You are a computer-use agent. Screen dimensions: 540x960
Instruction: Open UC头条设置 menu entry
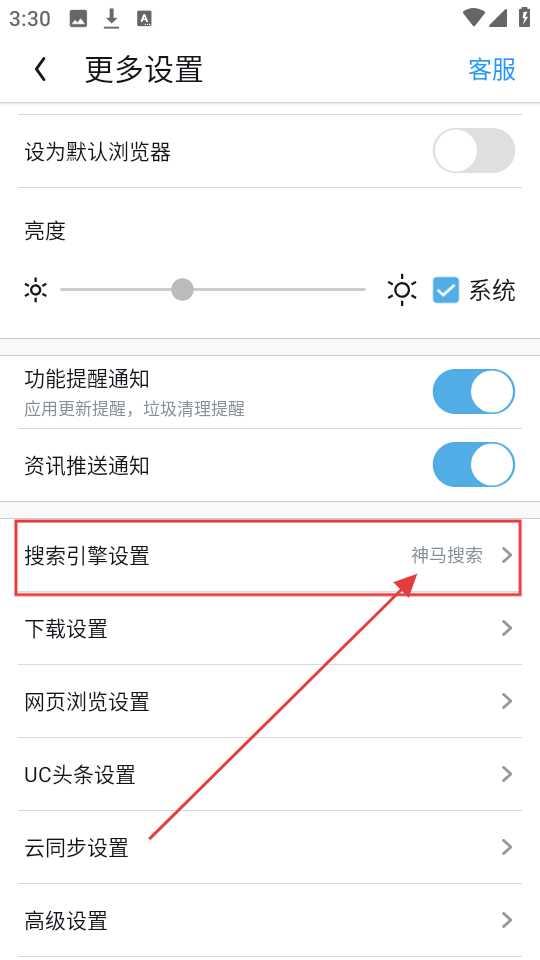pyautogui.click(x=269, y=774)
